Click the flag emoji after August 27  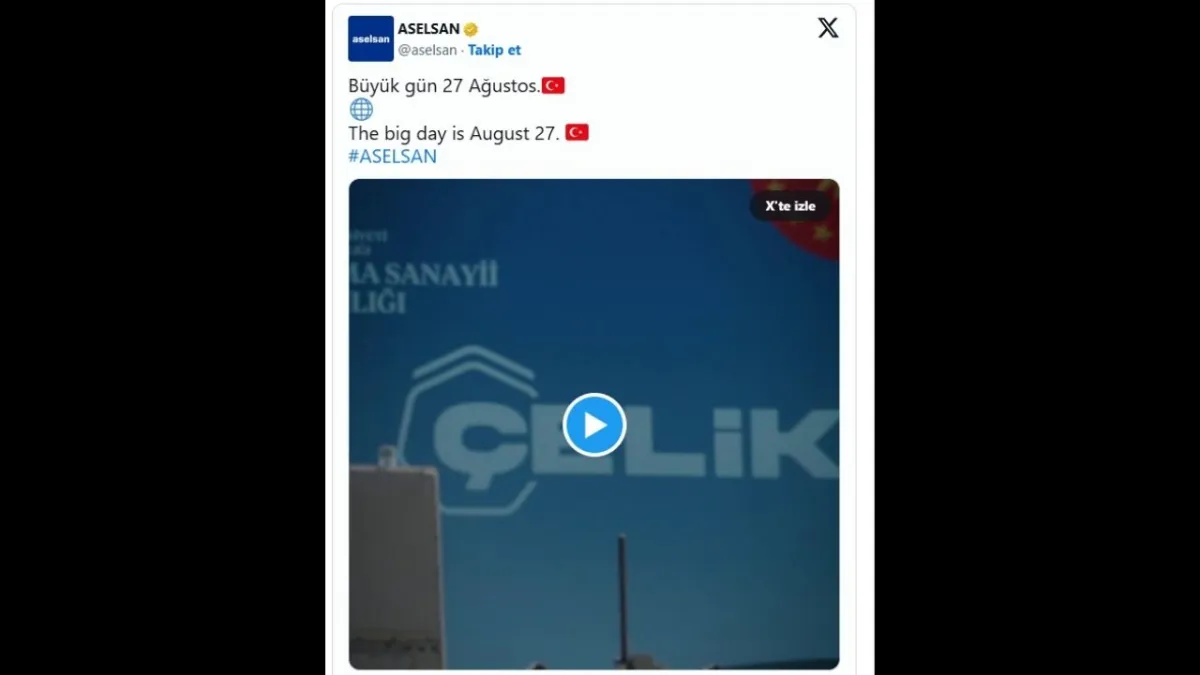click(577, 132)
